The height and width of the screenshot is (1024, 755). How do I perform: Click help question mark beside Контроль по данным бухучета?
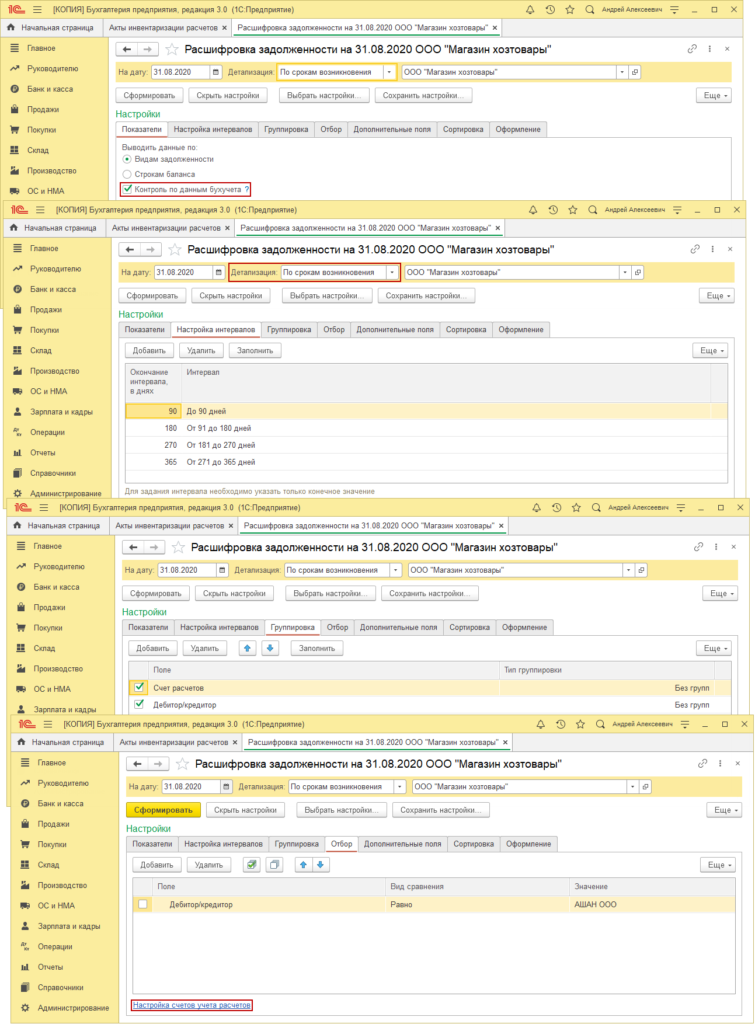[247, 189]
